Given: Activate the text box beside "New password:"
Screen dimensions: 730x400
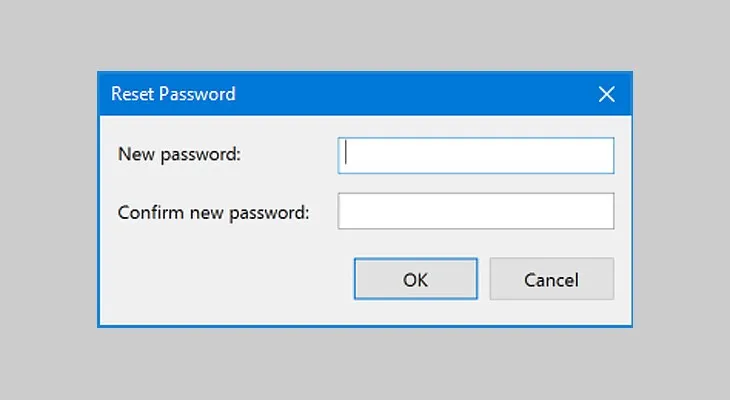Looking at the screenshot, I should click(x=475, y=156).
